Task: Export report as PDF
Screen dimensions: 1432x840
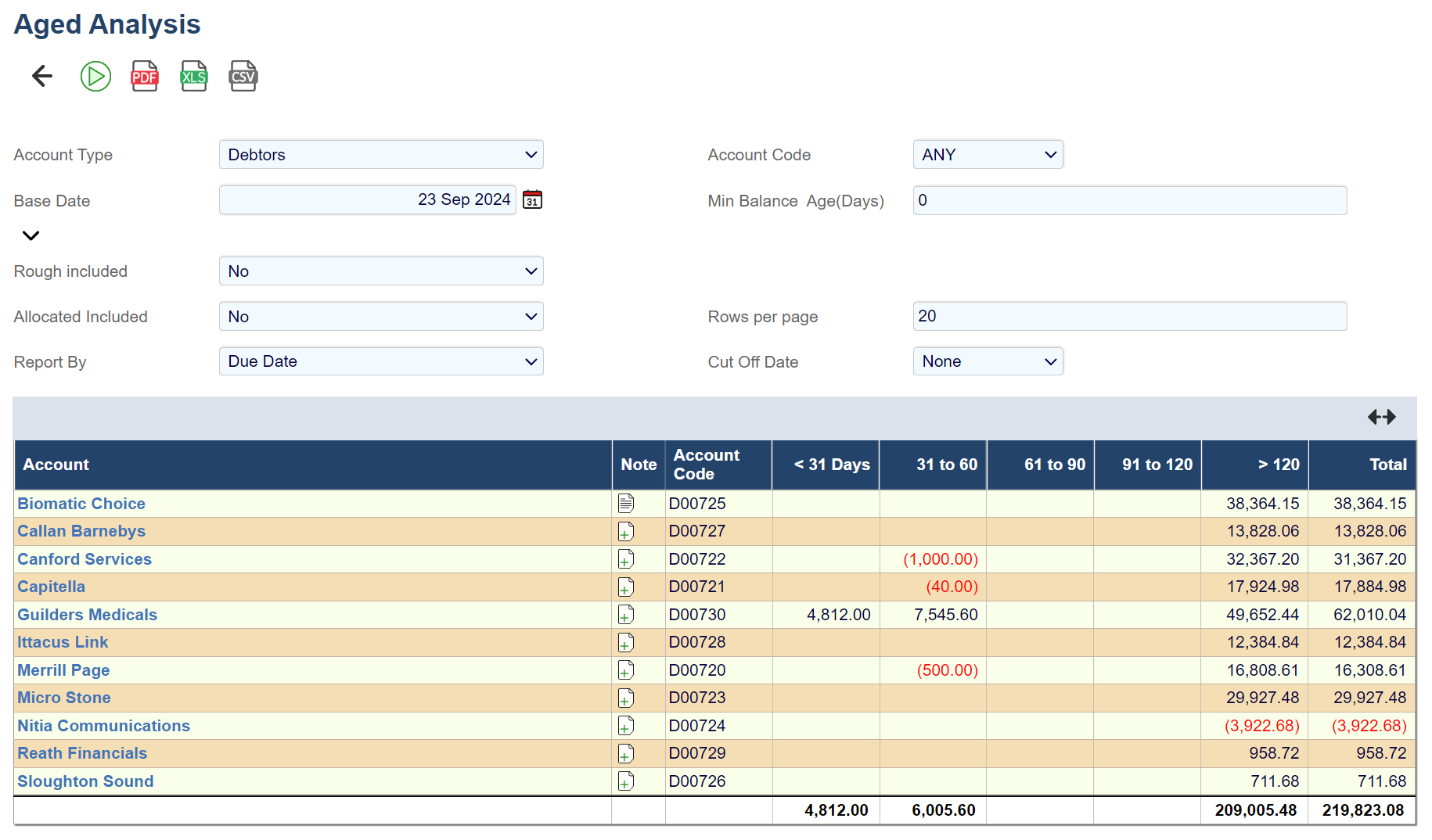Action: pyautogui.click(x=145, y=76)
